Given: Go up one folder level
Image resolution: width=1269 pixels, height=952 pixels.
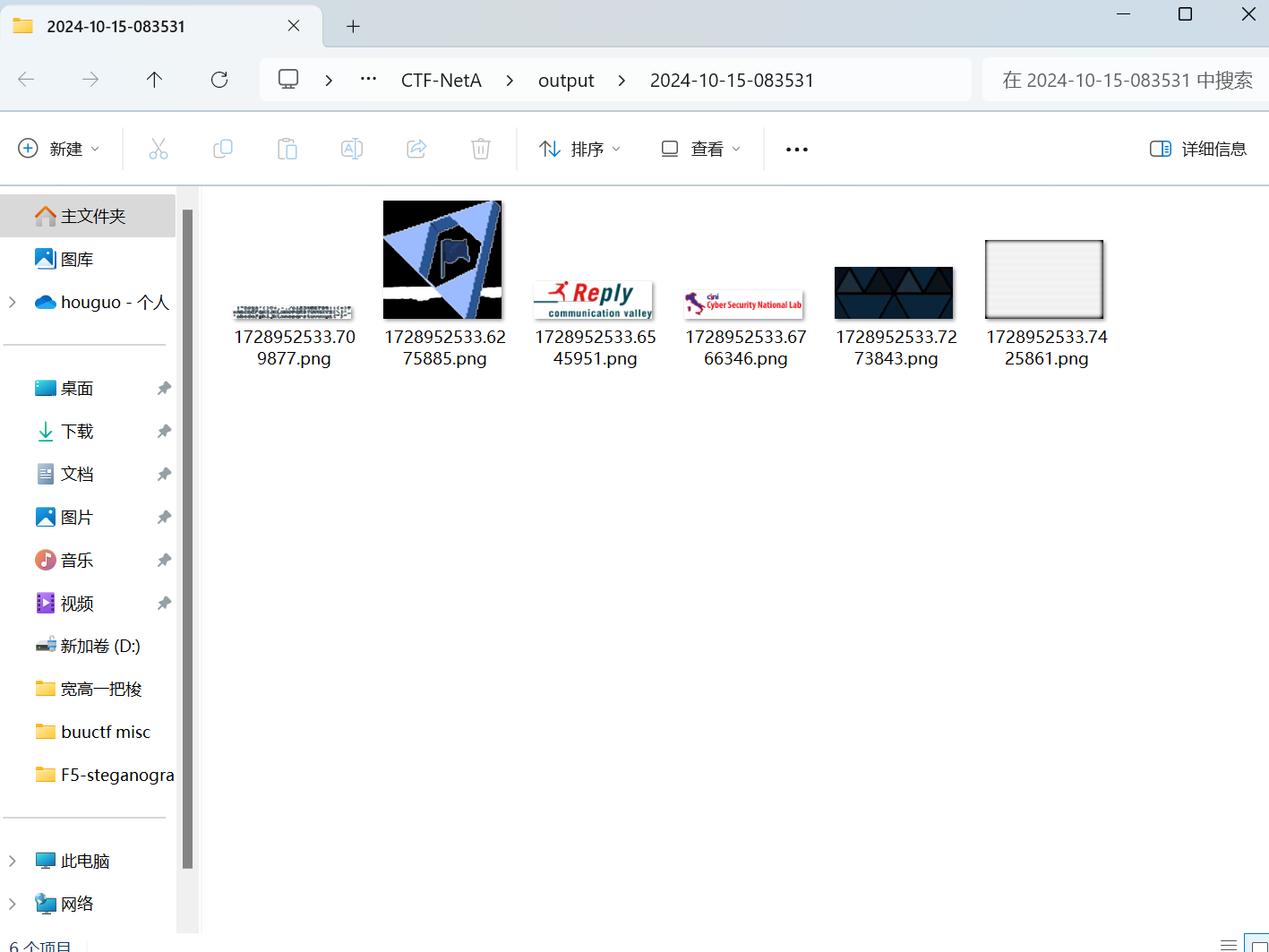Looking at the screenshot, I should click(154, 80).
